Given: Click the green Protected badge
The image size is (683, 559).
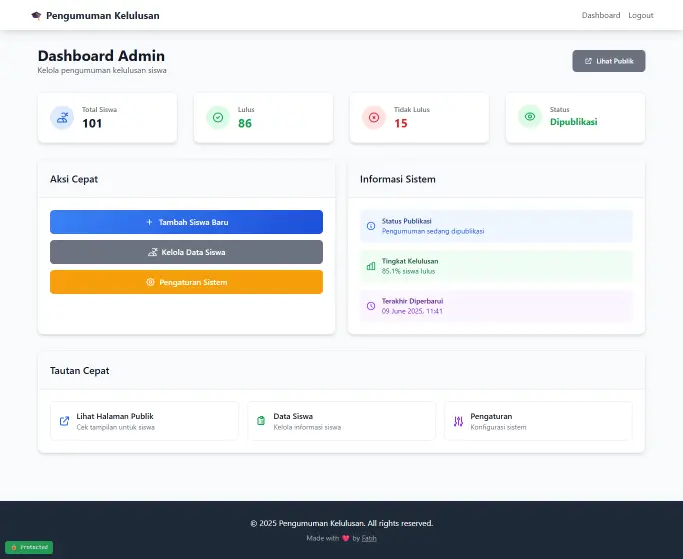Looking at the screenshot, I should click(29, 547).
